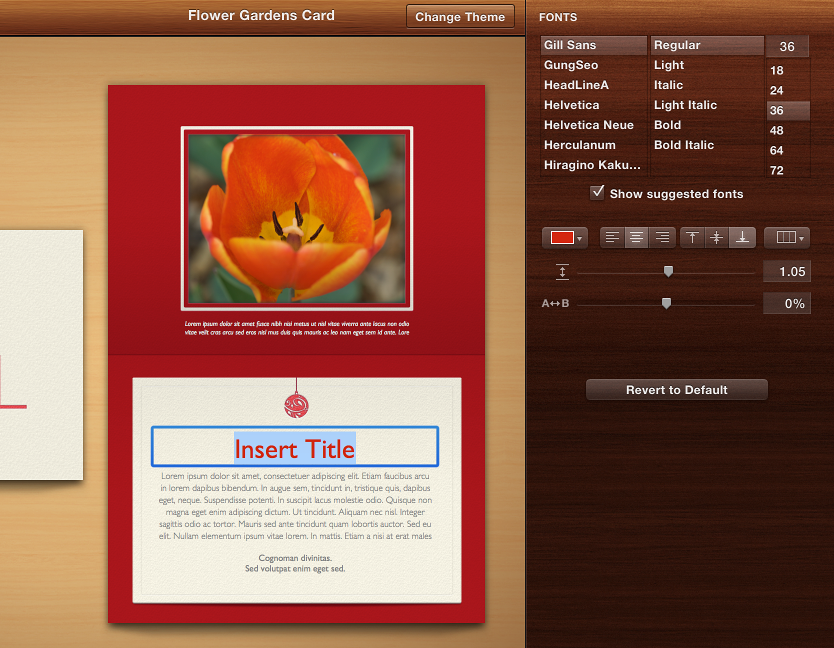Center text vertically in box
Screen dimensions: 834x648
(x=717, y=237)
